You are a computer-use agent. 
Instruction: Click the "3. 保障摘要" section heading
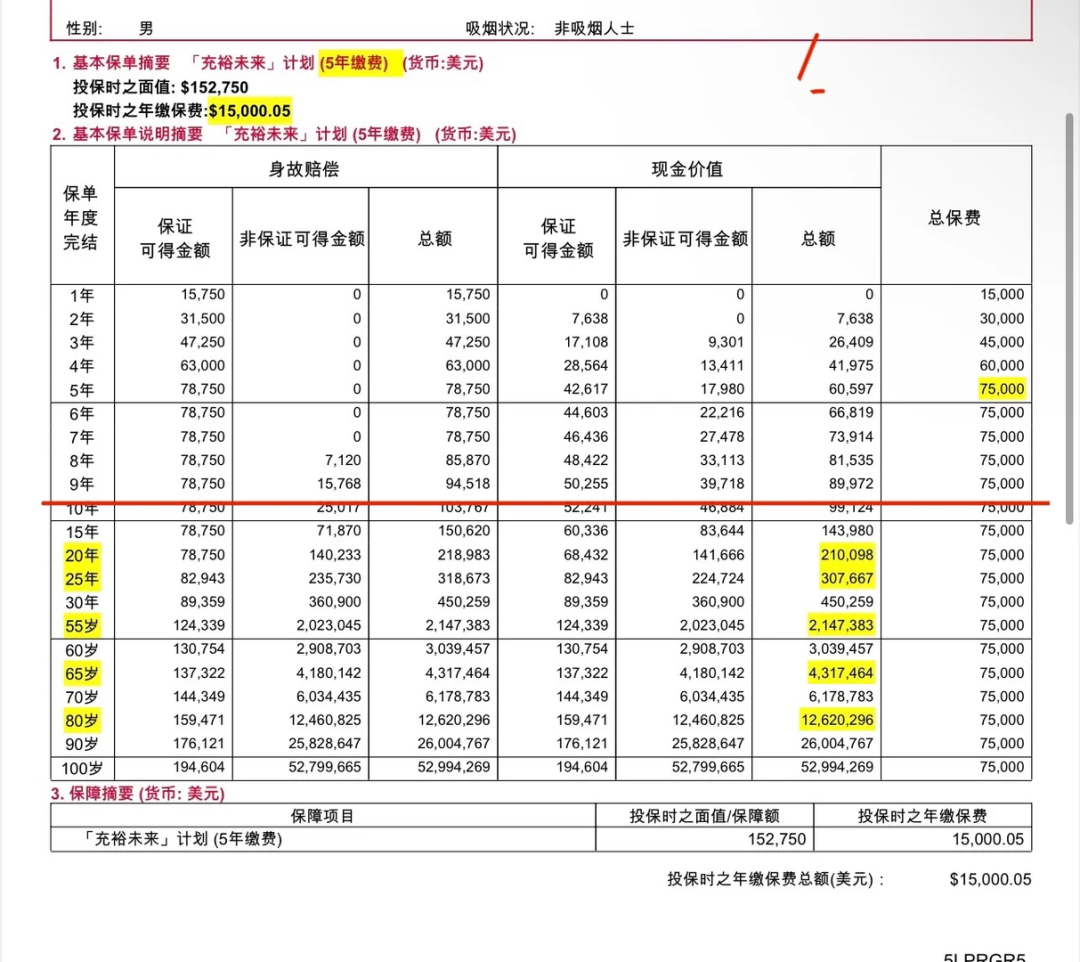point(139,794)
